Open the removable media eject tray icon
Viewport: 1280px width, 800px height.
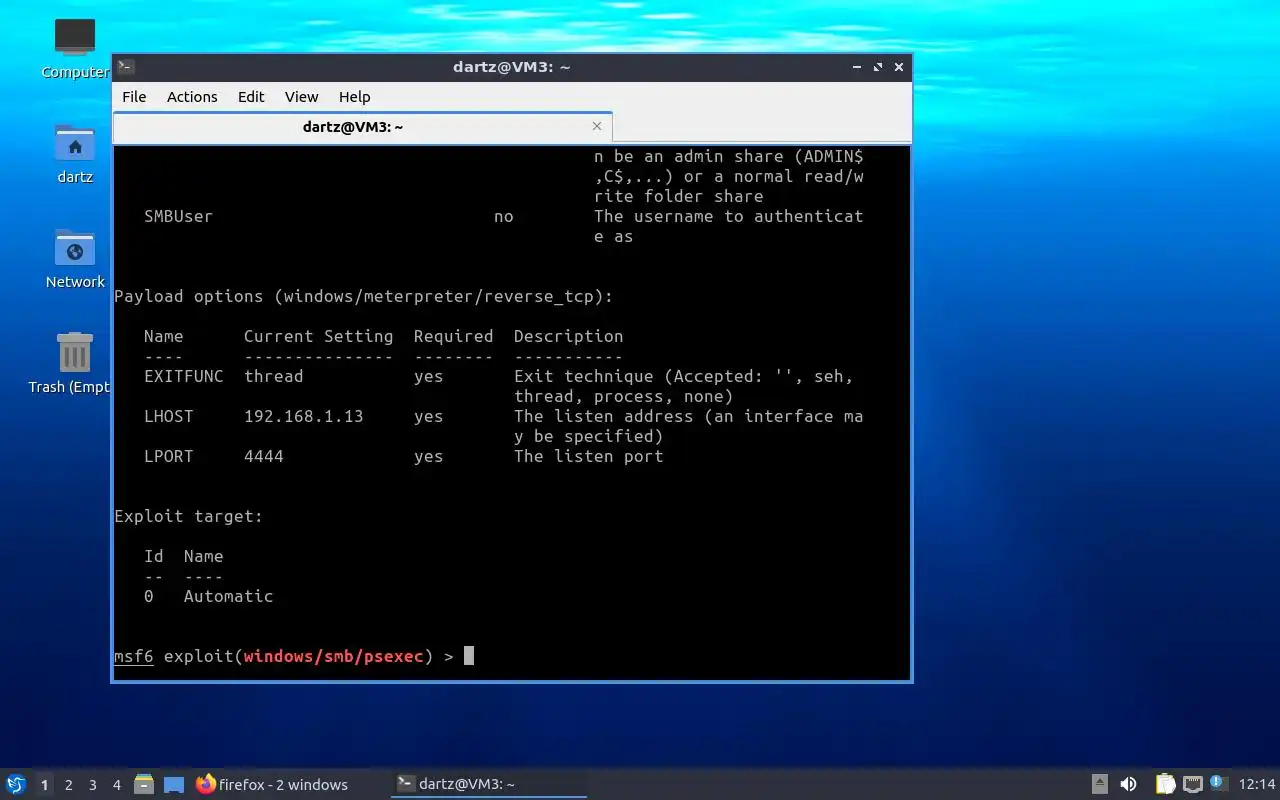[x=1099, y=784]
